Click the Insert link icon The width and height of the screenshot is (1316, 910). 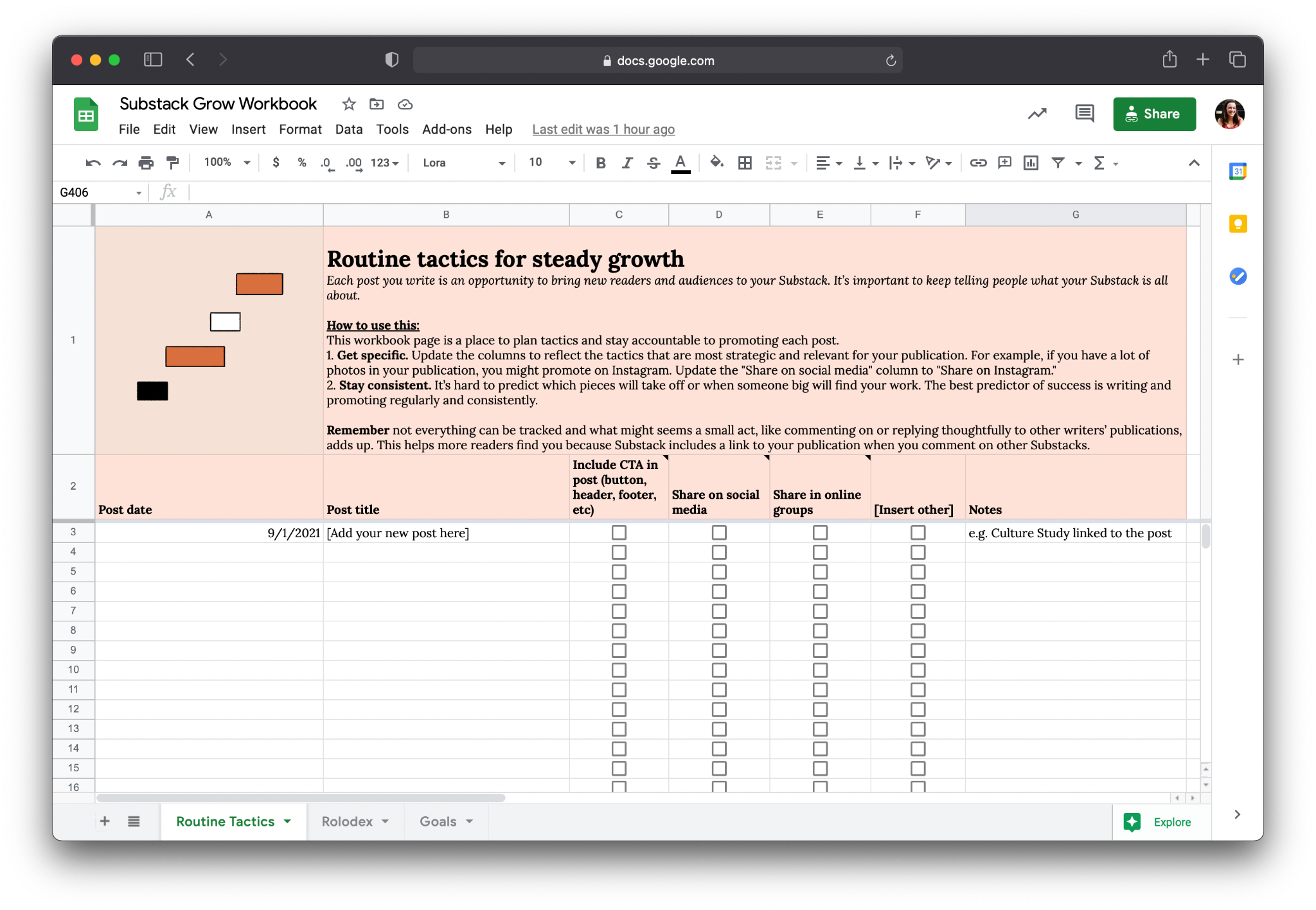[978, 163]
